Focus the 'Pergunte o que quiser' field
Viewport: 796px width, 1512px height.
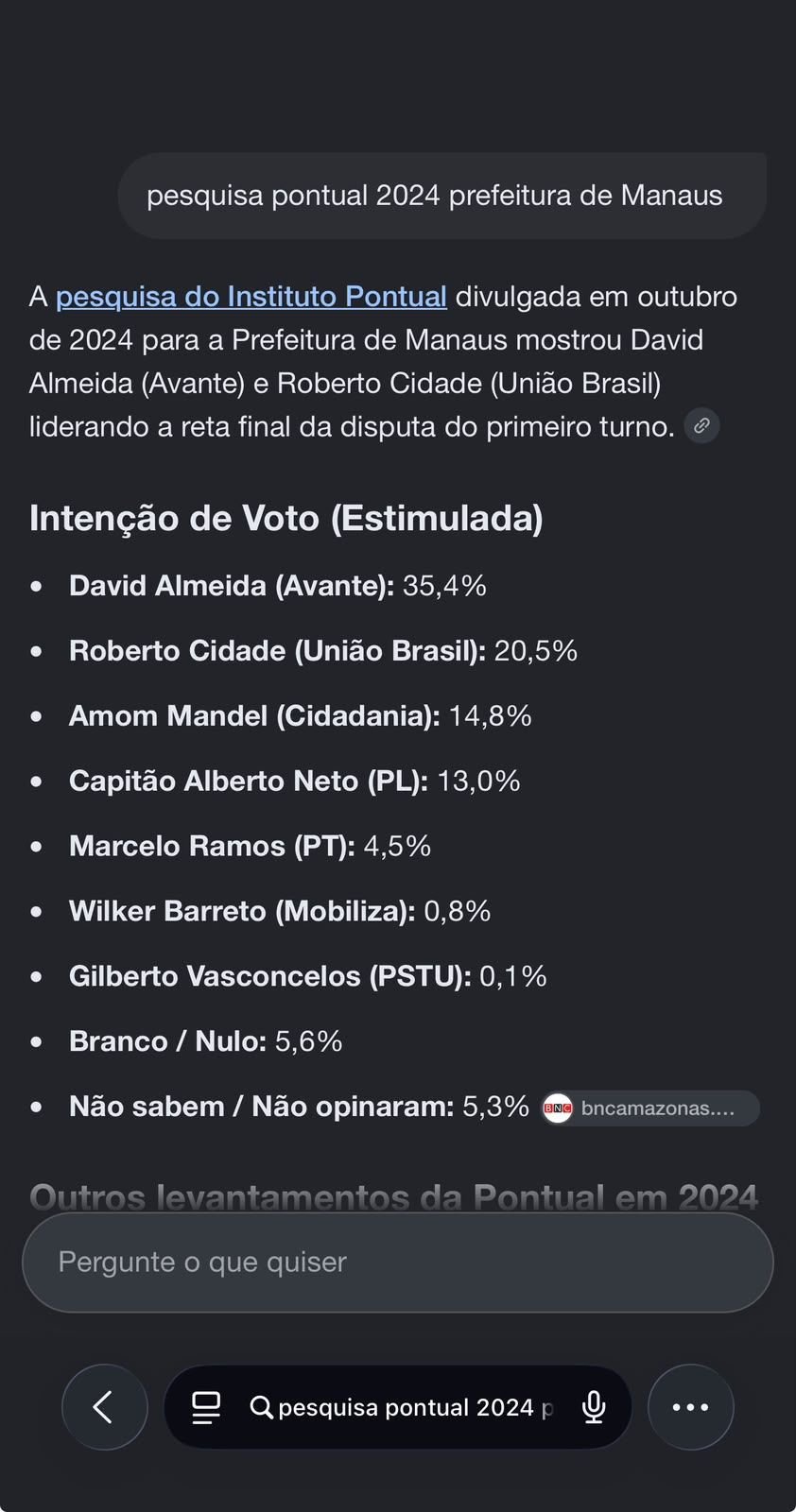(398, 1263)
